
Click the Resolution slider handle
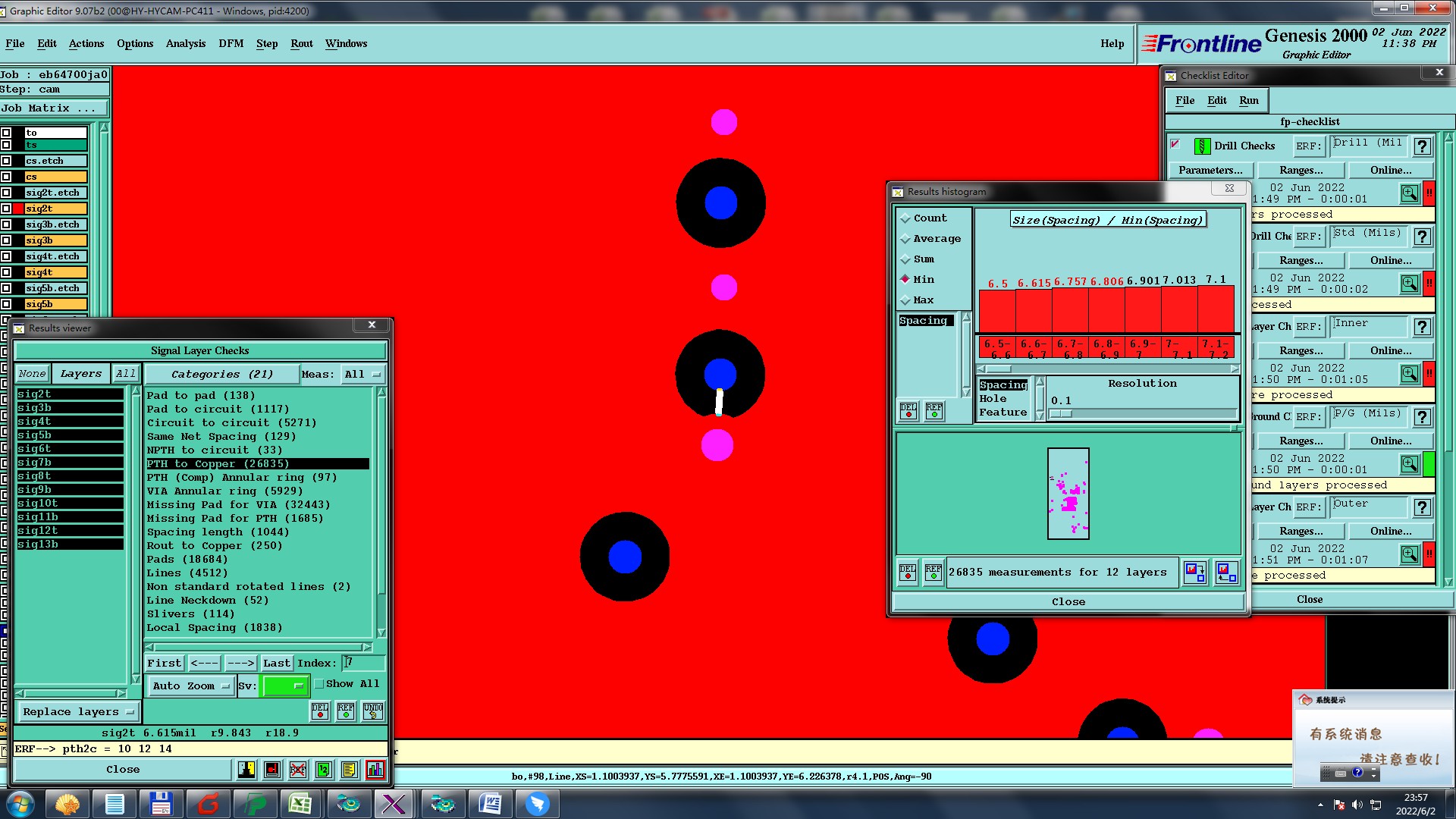point(1062,413)
